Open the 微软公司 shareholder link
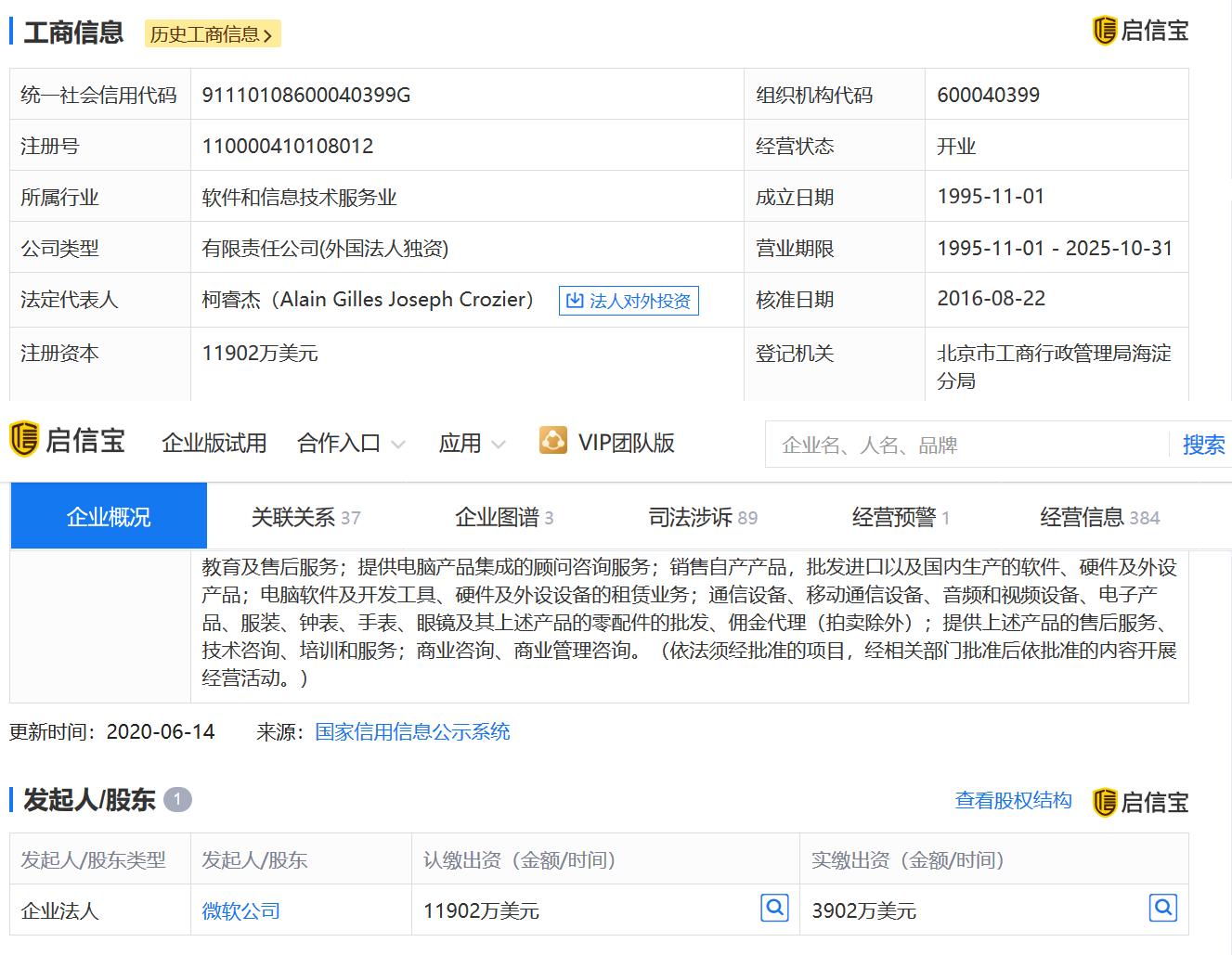This screenshot has width=1232, height=955. (x=239, y=910)
